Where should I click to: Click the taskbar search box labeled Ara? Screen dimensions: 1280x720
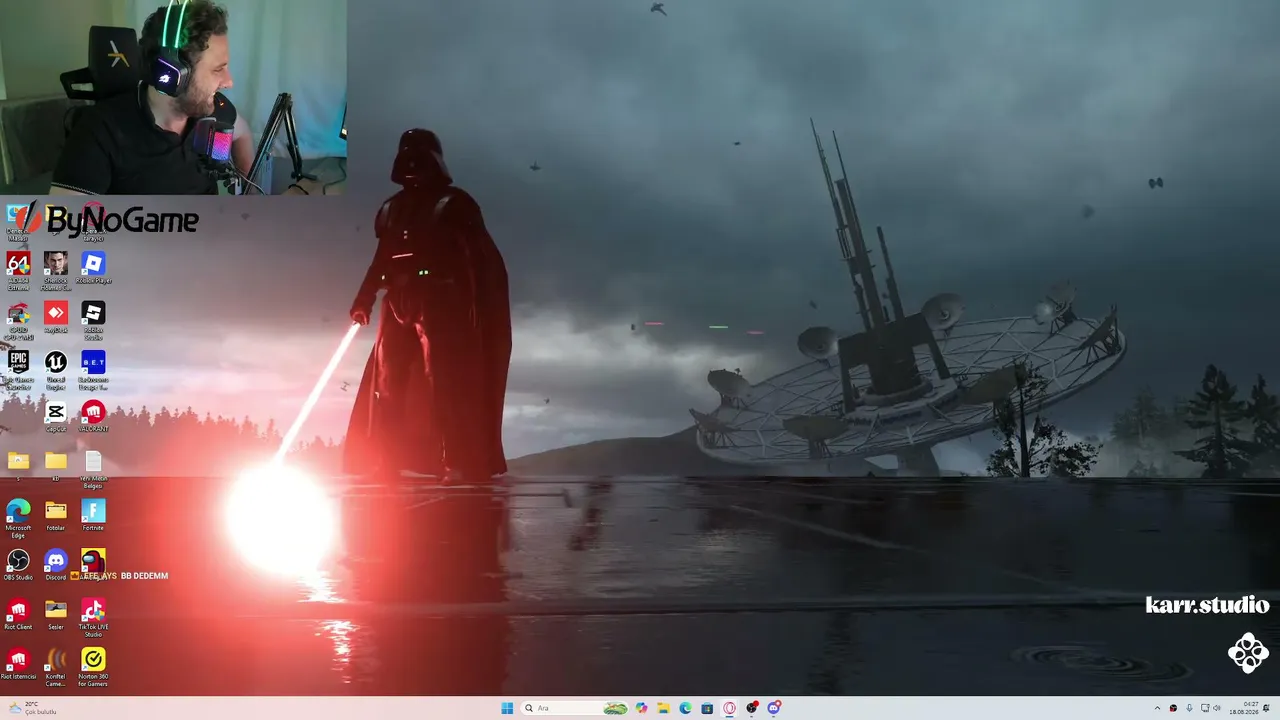(575, 708)
